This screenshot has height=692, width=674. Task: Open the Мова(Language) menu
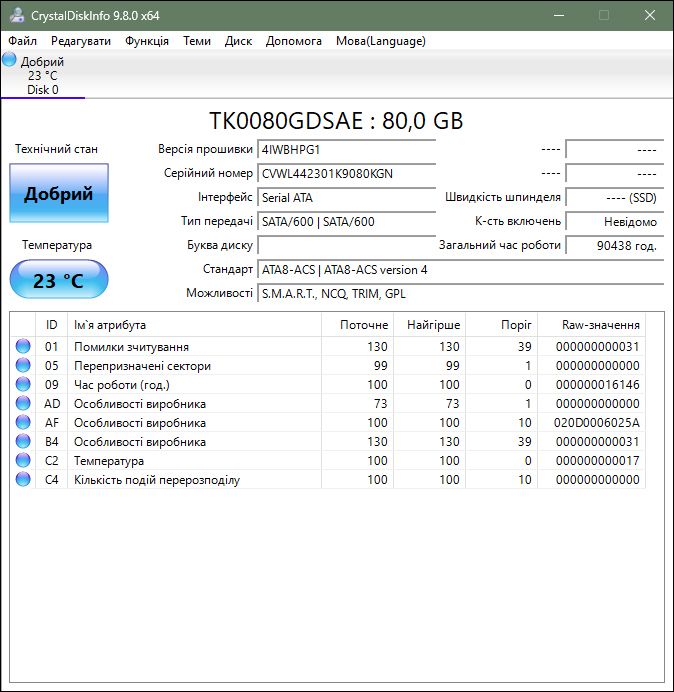click(x=381, y=41)
